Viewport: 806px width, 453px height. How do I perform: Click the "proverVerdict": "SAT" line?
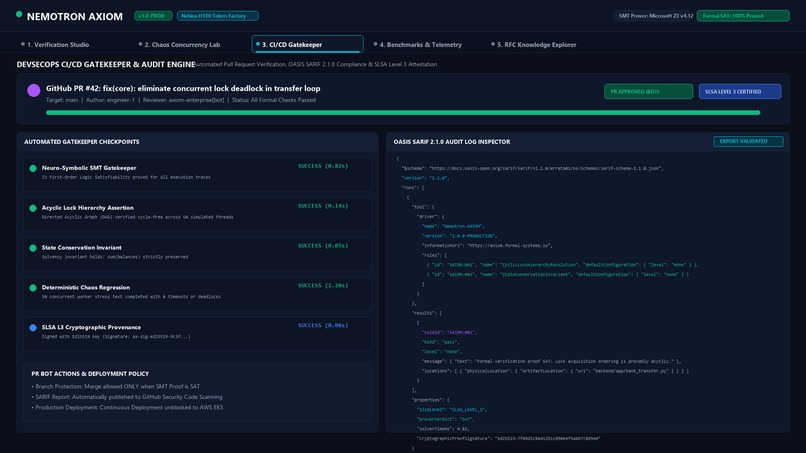pos(445,419)
